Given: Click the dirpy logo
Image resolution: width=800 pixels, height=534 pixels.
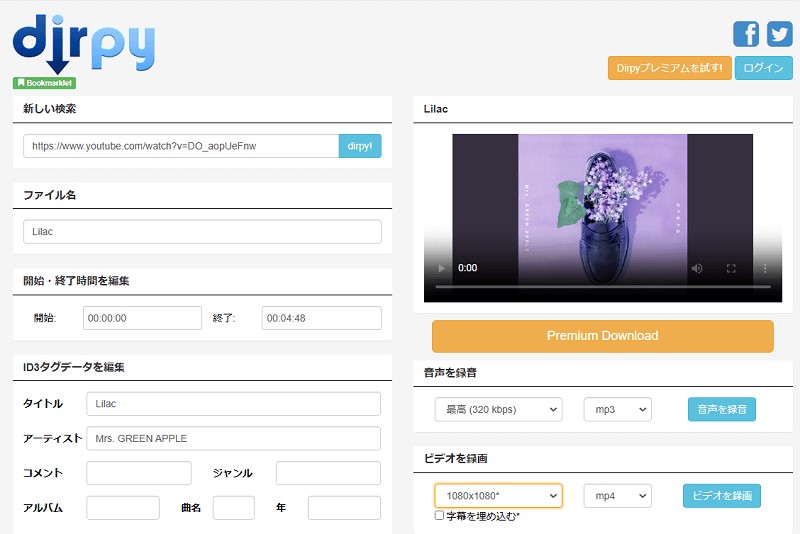Looking at the screenshot, I should (x=84, y=43).
